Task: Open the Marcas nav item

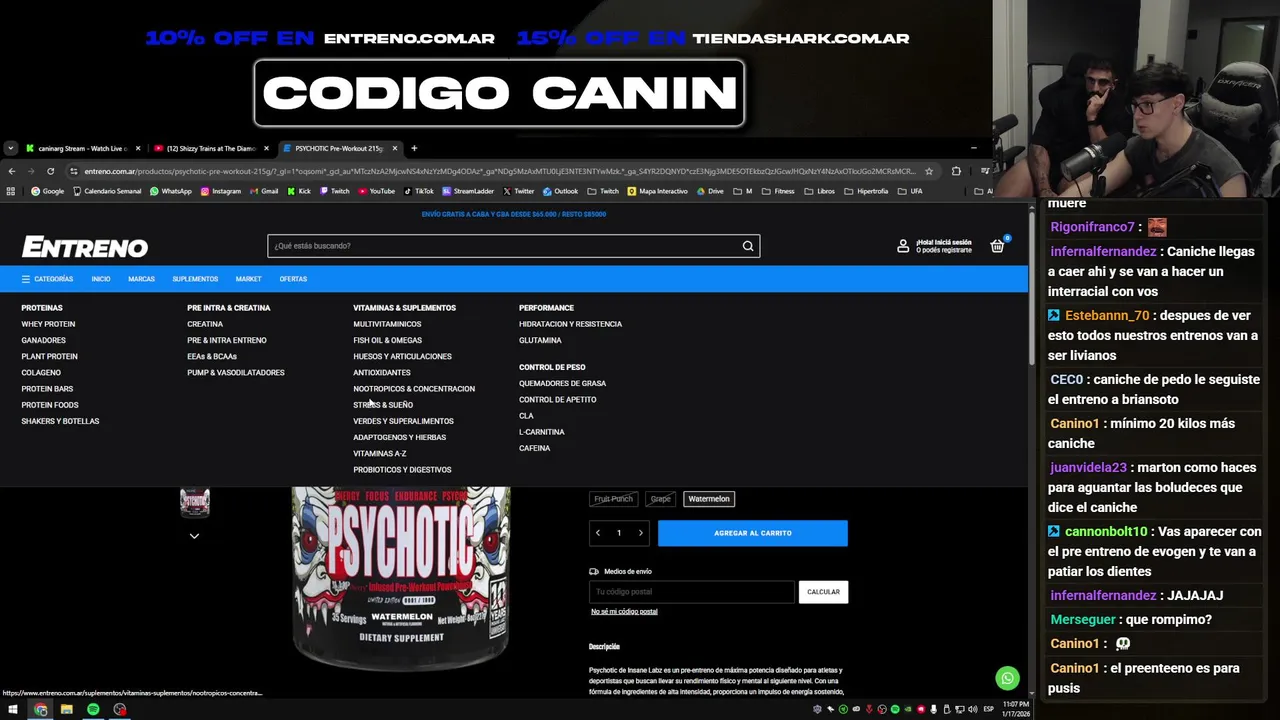Action: 141,279
